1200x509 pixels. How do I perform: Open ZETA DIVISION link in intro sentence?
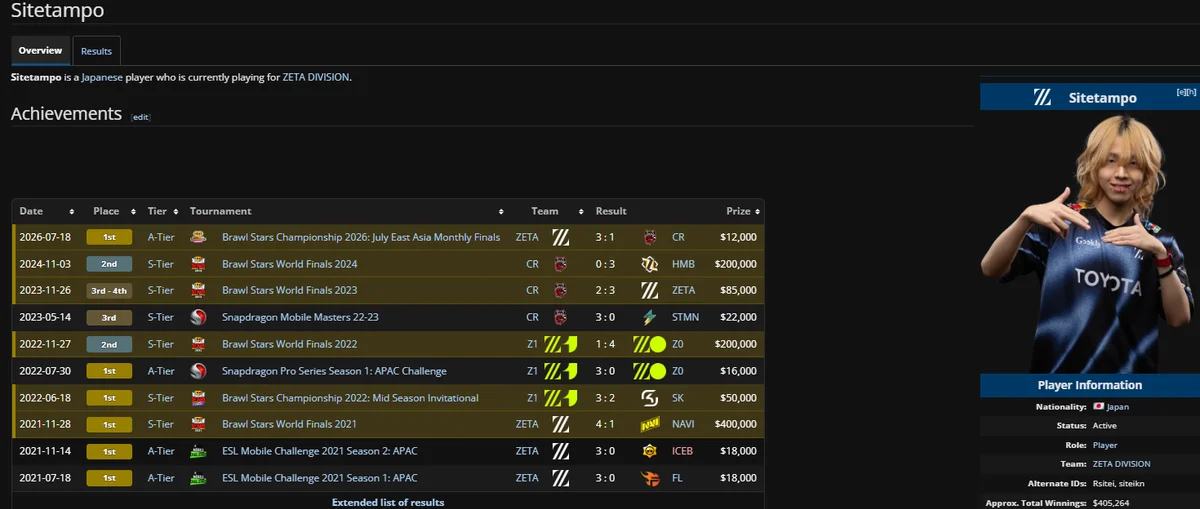pos(316,77)
